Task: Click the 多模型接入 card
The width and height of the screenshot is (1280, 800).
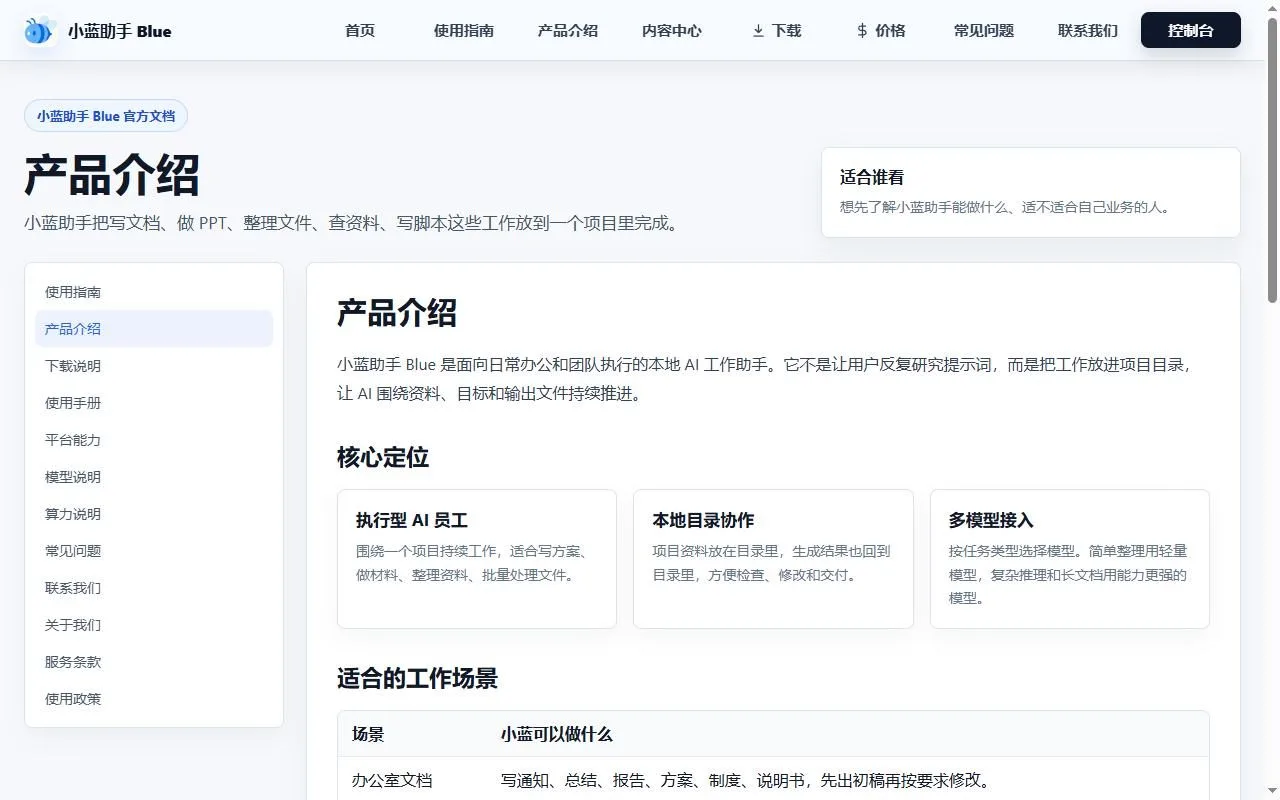Action: tap(1070, 559)
